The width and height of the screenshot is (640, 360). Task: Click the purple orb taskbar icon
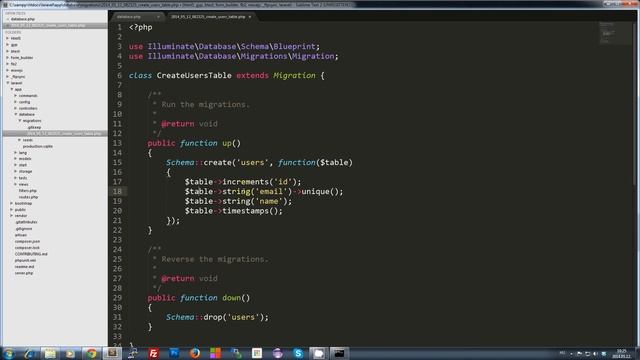278,353
